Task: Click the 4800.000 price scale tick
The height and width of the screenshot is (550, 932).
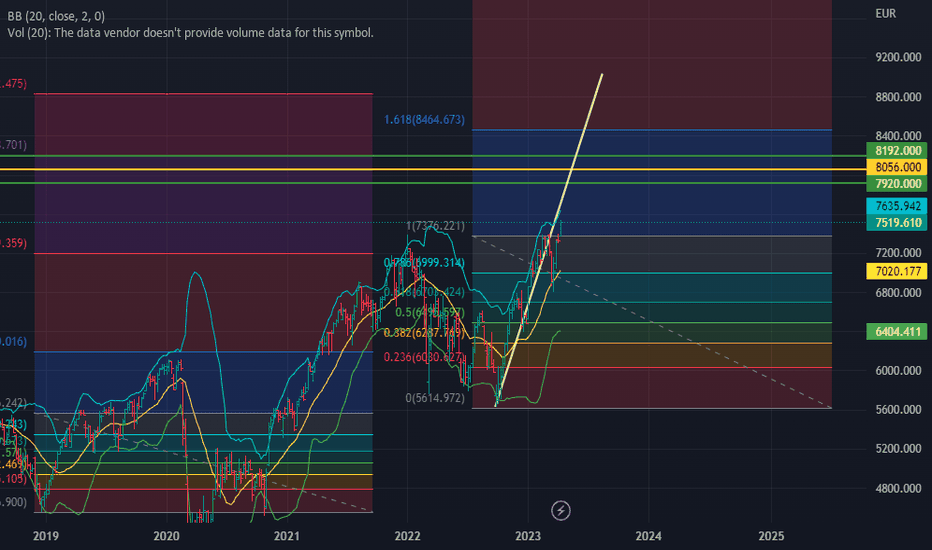Action: pyautogui.click(x=898, y=488)
